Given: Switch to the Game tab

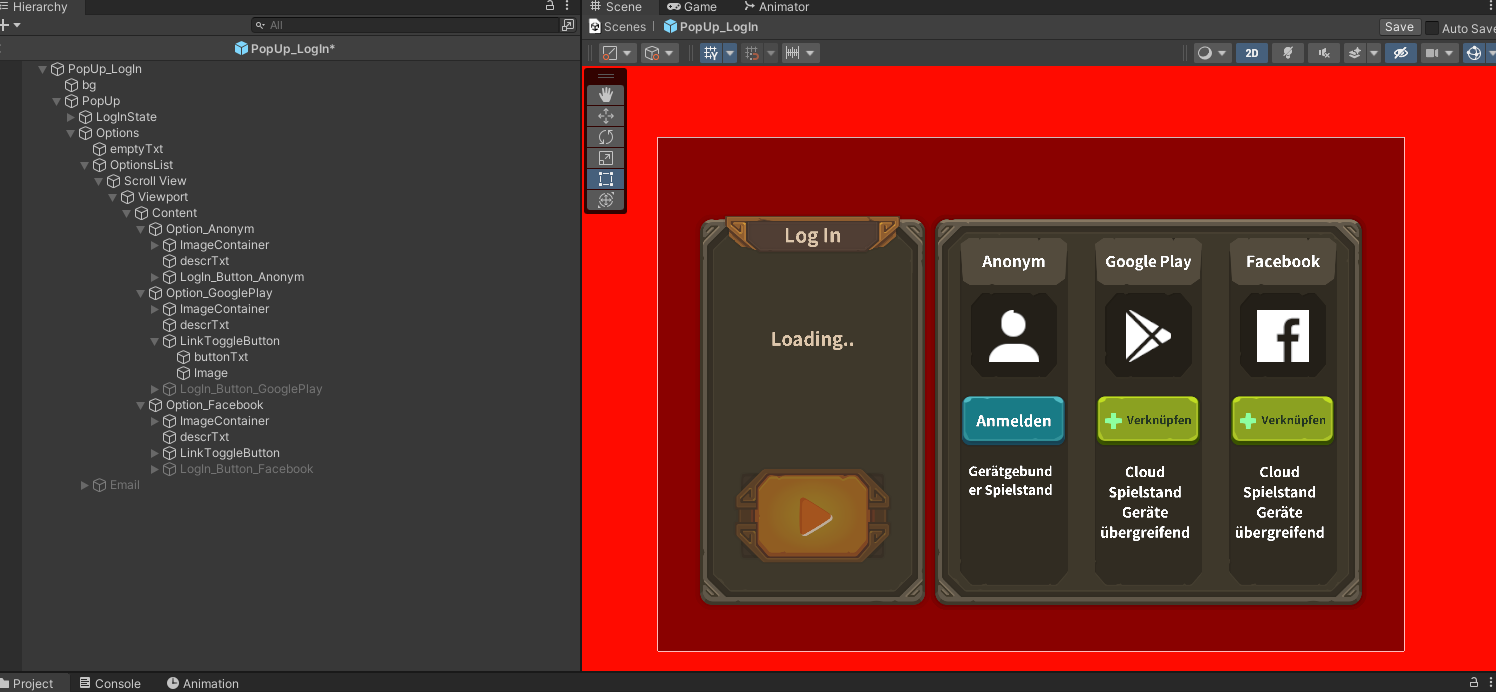Looking at the screenshot, I should (691, 7).
